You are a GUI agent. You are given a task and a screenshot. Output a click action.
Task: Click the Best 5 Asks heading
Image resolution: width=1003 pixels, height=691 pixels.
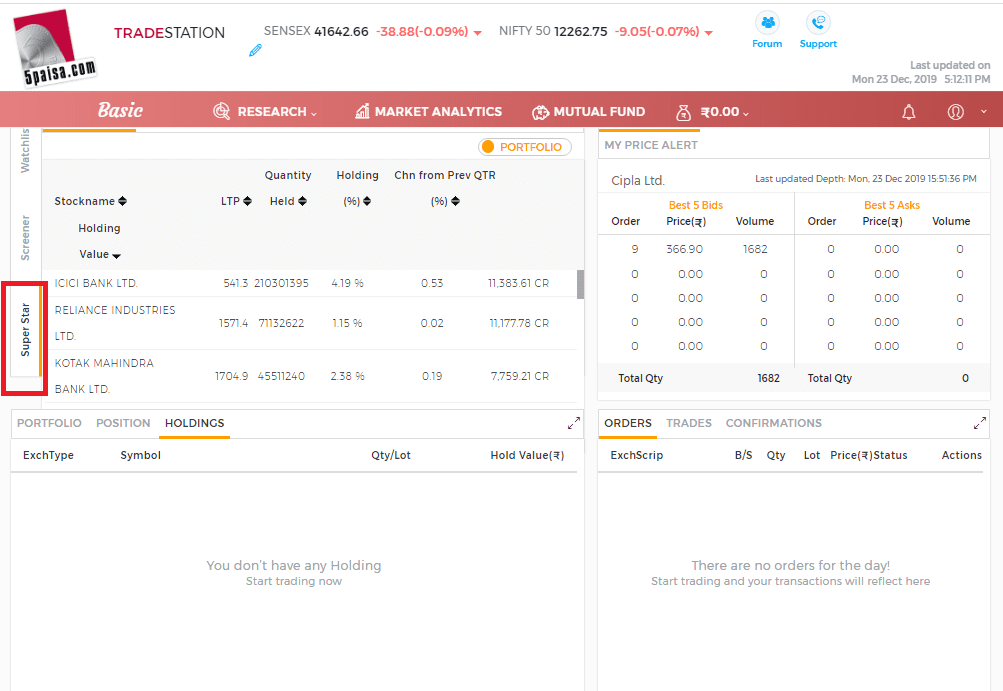(x=892, y=205)
